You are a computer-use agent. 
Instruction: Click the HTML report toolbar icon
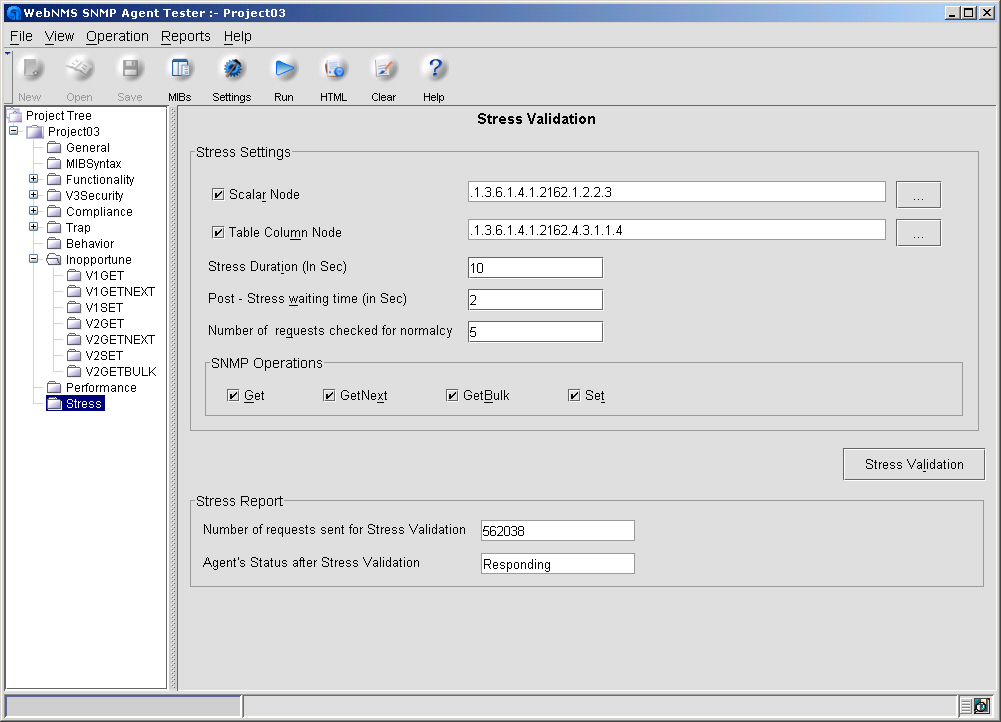click(333, 69)
